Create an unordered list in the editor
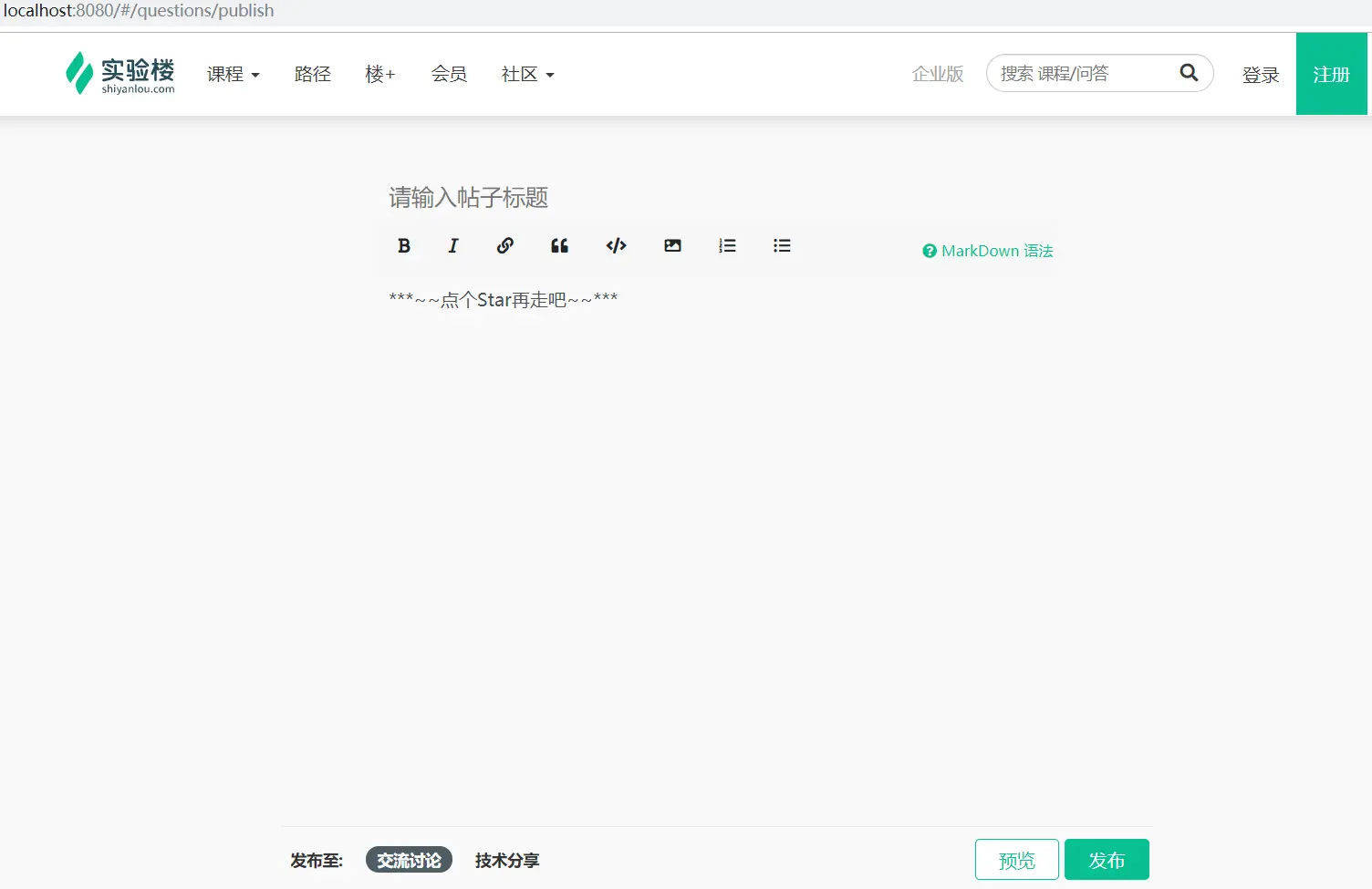The image size is (1372, 889). tap(782, 245)
